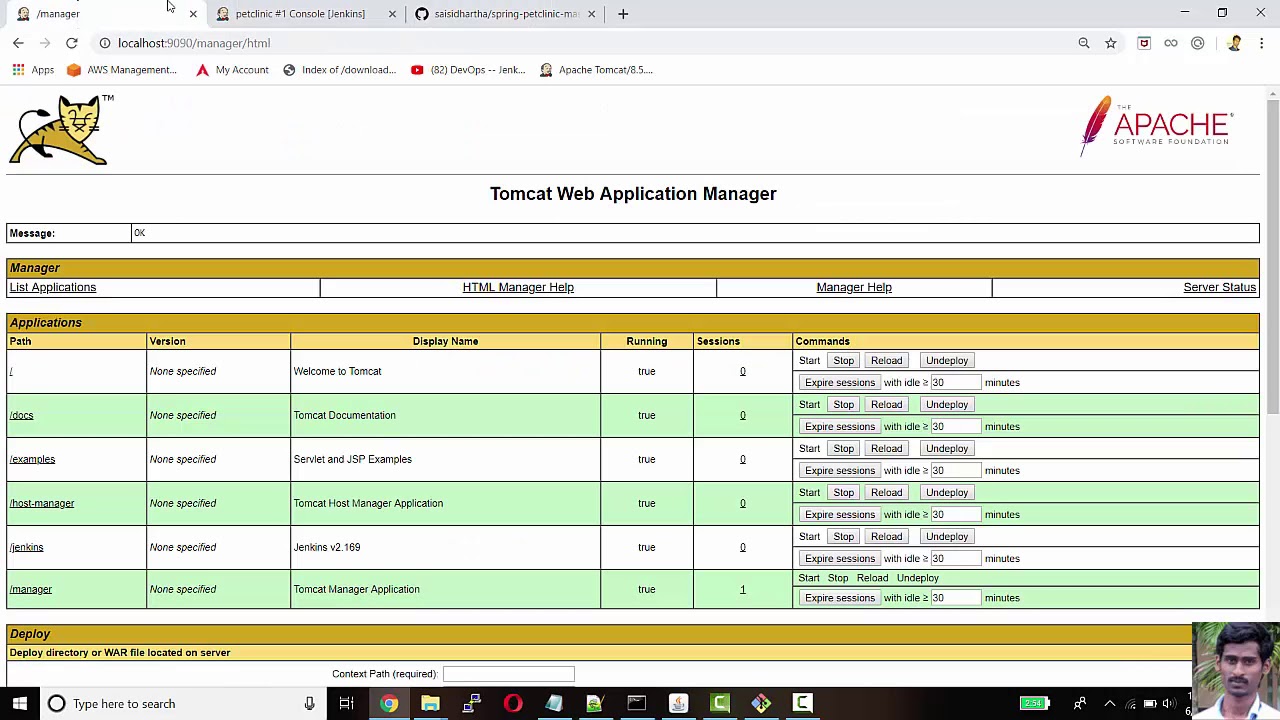Reload the /host-manager application
This screenshot has height=720, width=1280.
tap(886, 493)
